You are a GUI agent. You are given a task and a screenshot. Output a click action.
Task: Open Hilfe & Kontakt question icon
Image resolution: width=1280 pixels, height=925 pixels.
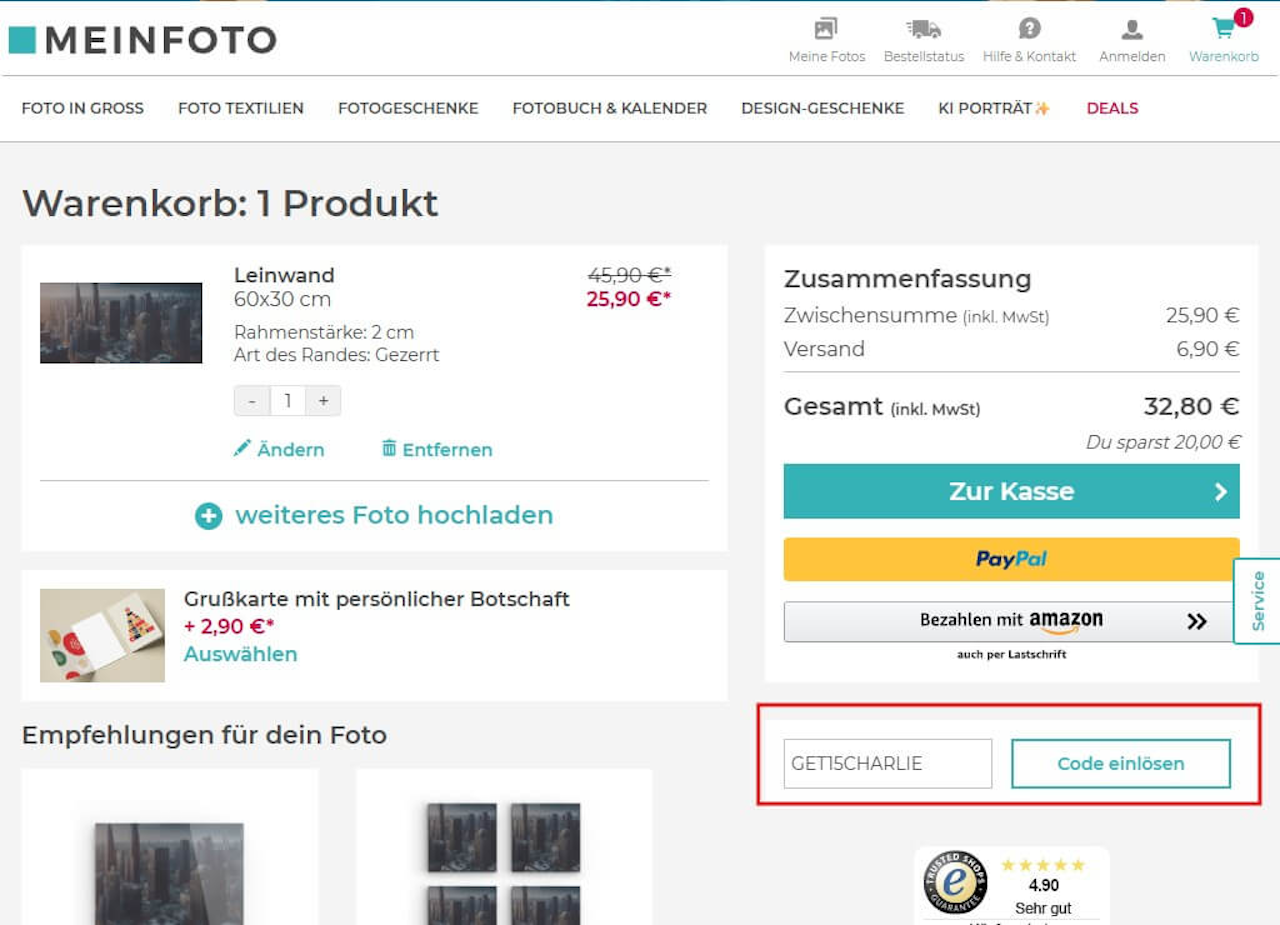coord(1029,29)
